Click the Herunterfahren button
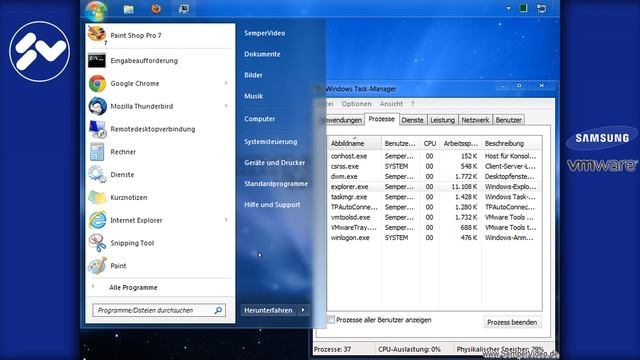 click(x=269, y=310)
